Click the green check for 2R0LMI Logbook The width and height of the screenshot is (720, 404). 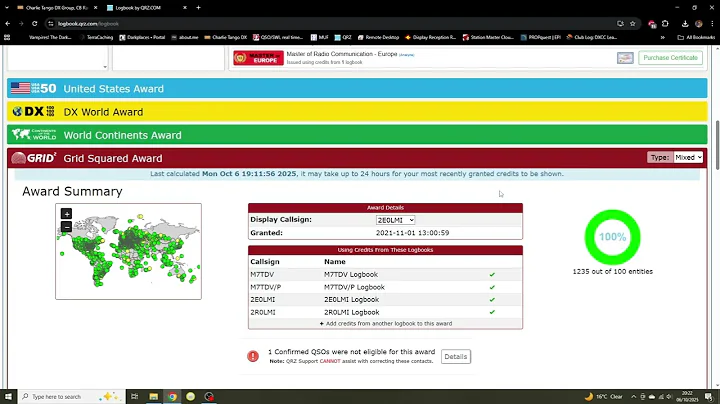click(x=492, y=312)
